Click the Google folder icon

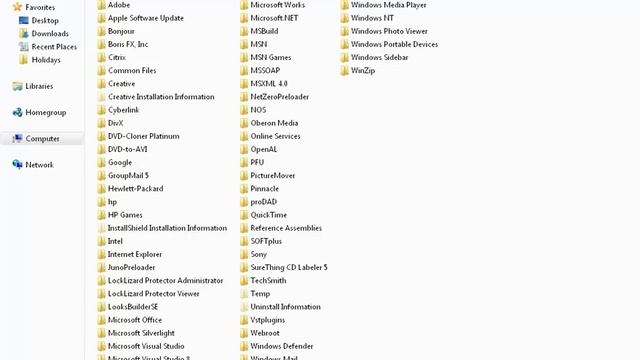(101, 162)
